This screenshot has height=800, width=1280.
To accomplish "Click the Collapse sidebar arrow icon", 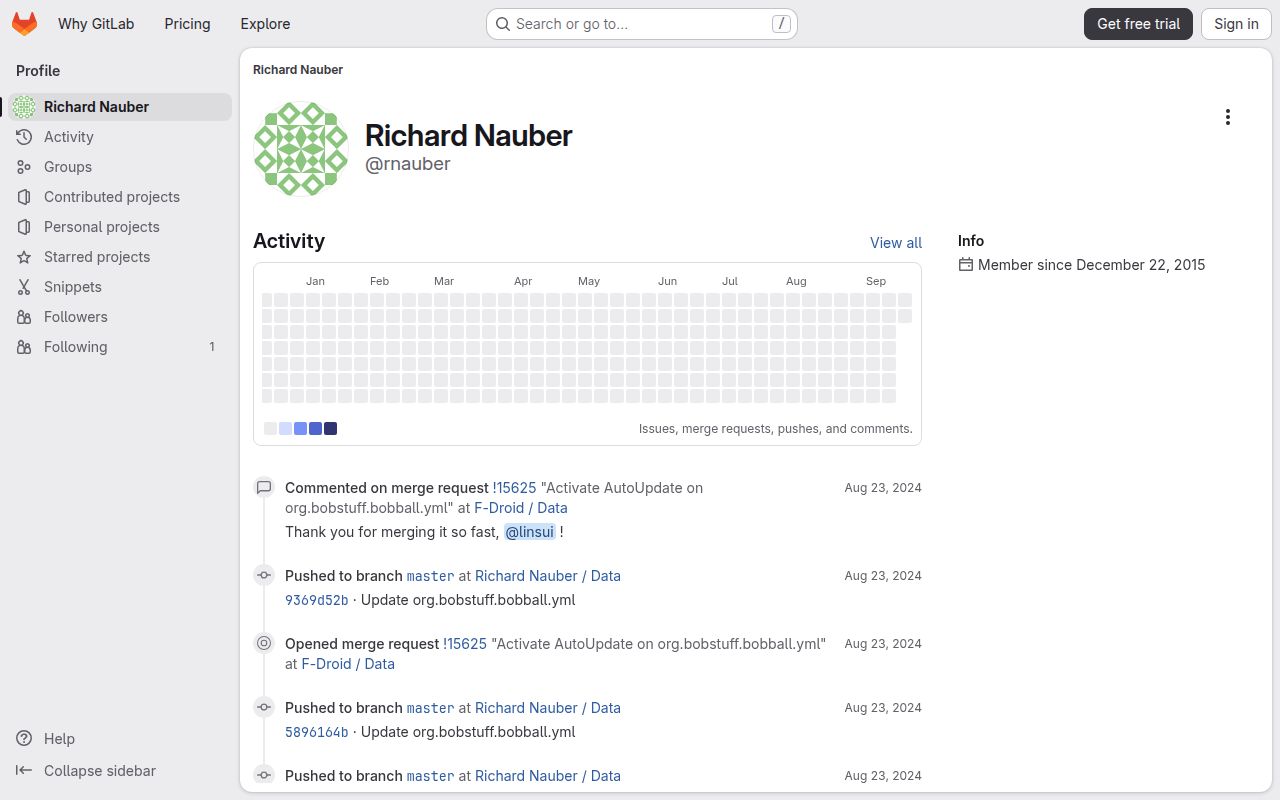I will (x=24, y=771).
